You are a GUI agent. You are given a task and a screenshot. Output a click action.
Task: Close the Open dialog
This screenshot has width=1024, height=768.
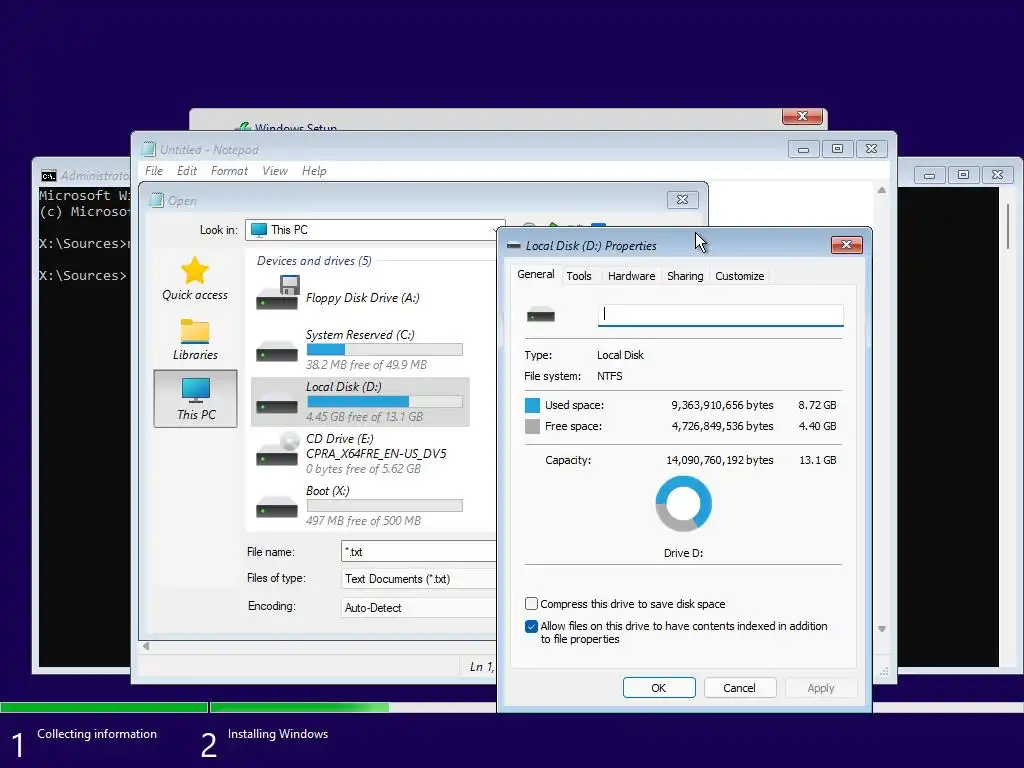click(682, 200)
